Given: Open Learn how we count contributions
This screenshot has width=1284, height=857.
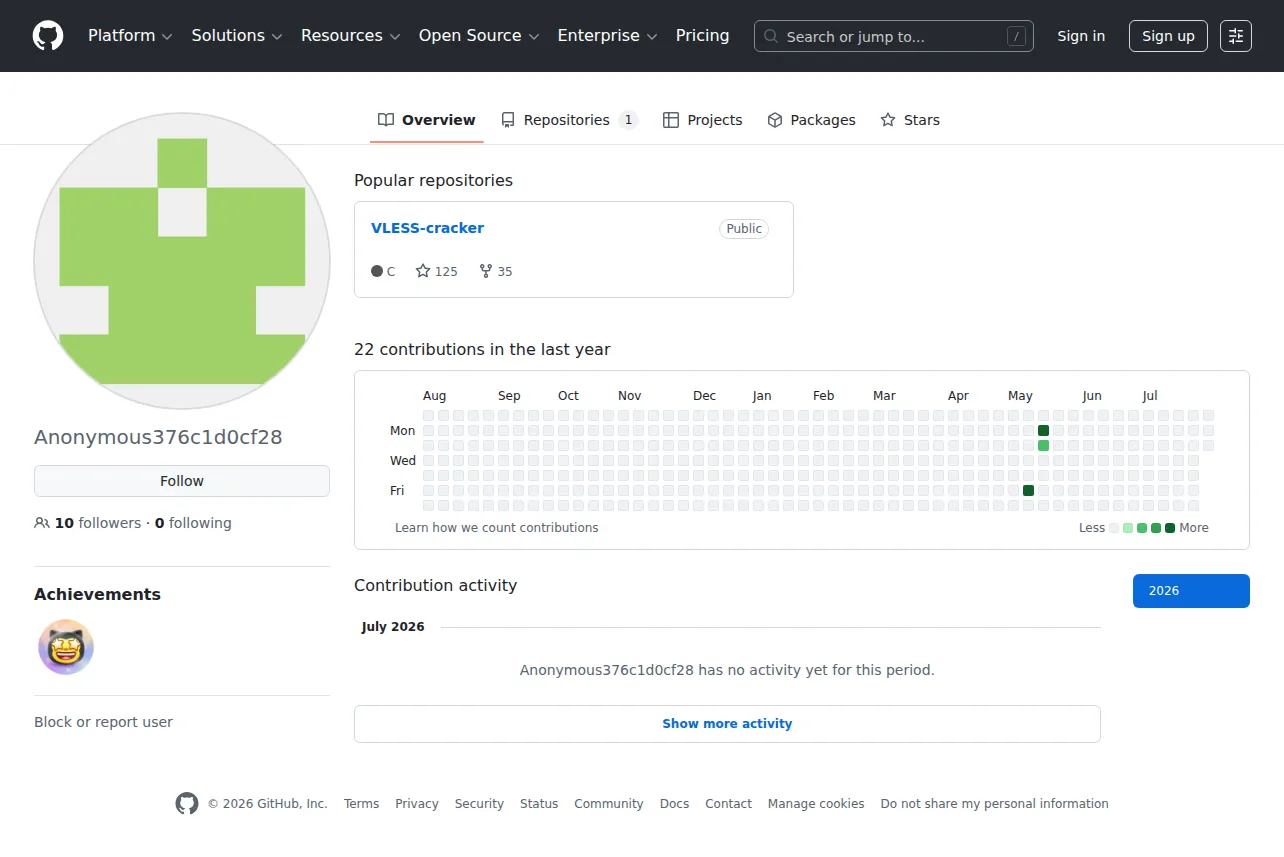Looking at the screenshot, I should click(497, 528).
